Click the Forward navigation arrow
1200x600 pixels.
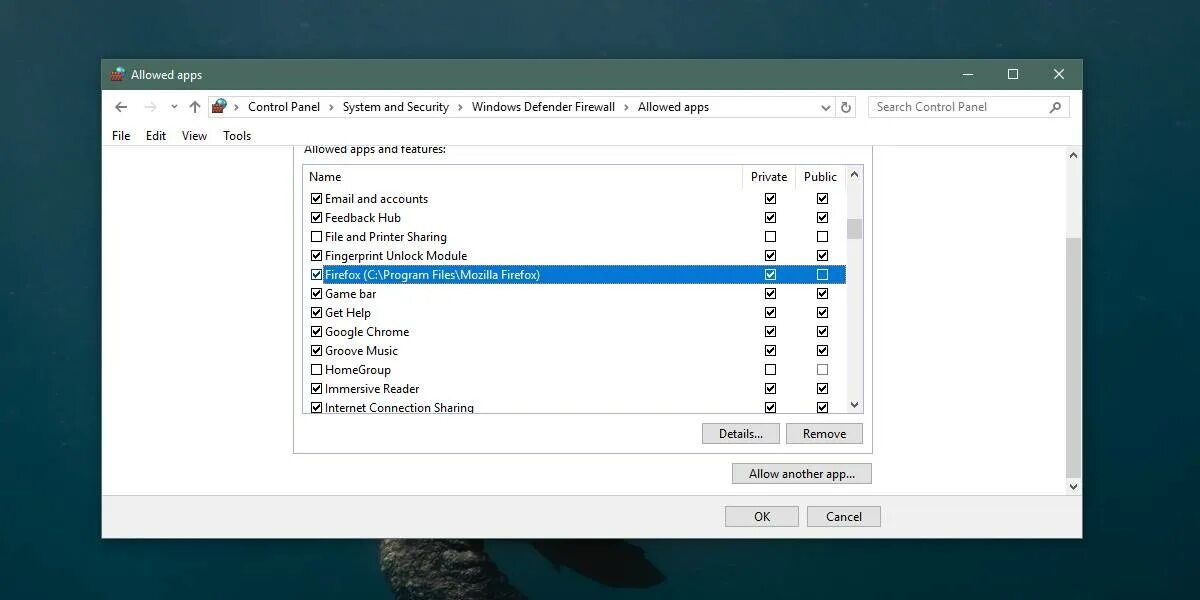(150, 107)
